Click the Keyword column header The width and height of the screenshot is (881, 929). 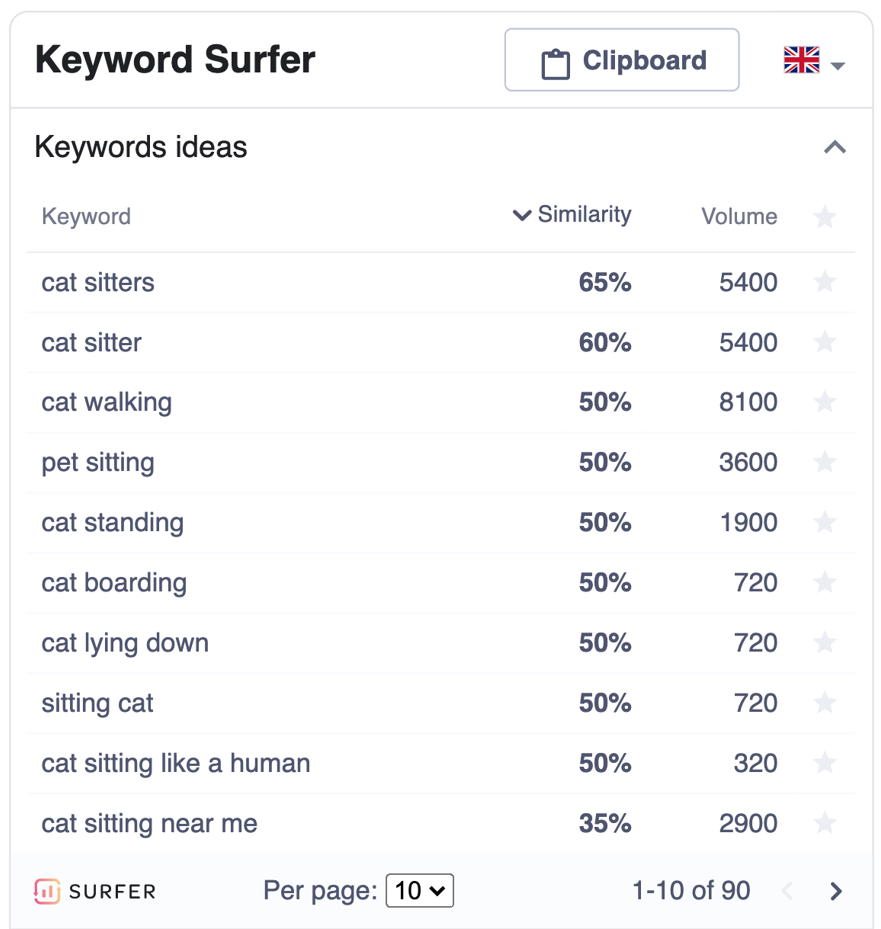pyautogui.click(x=86, y=216)
